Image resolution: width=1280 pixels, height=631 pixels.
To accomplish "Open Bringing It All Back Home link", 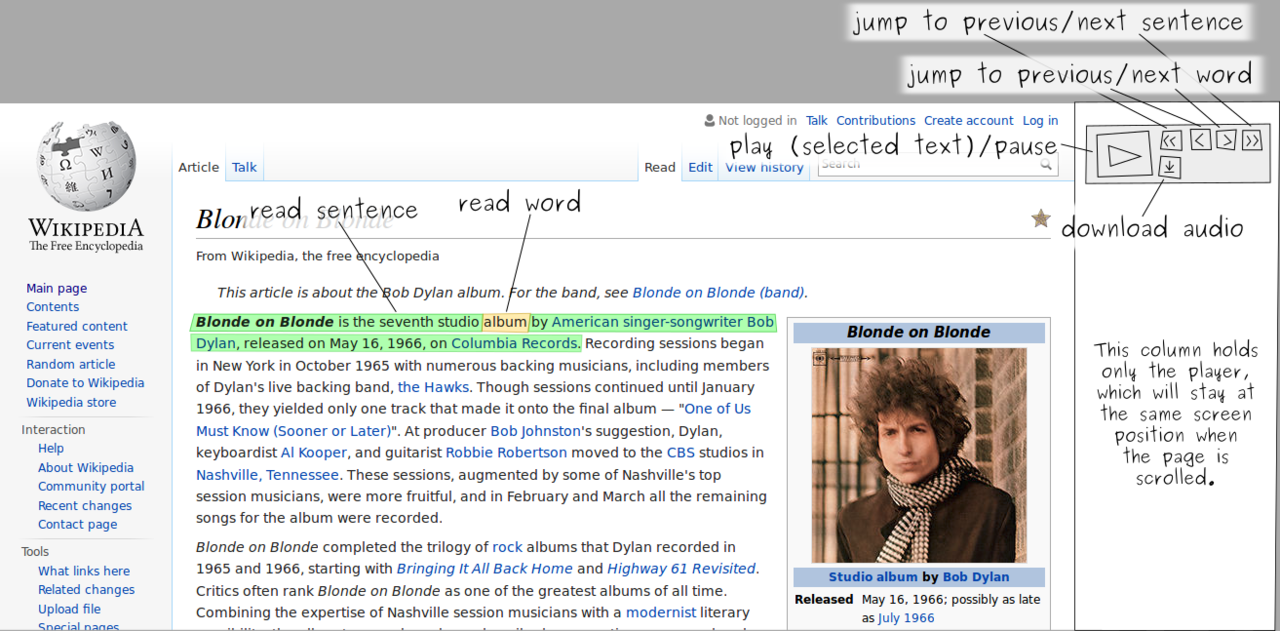I will (484, 569).
